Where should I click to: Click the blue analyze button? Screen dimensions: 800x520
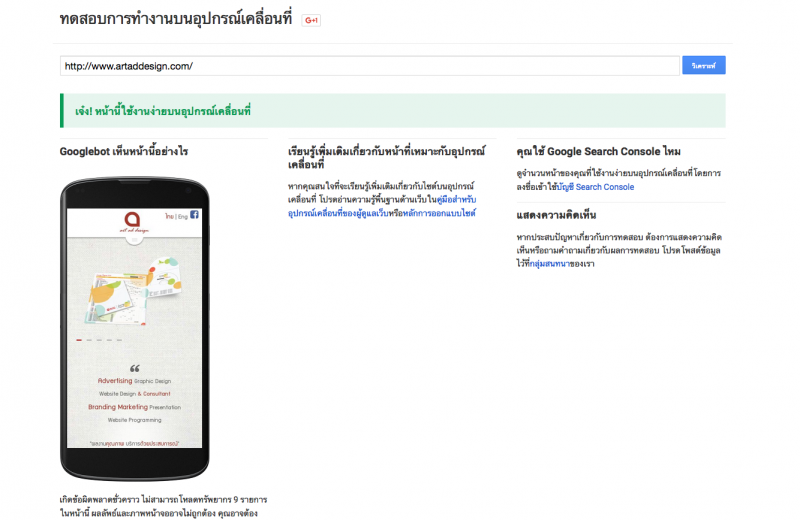[x=704, y=65]
